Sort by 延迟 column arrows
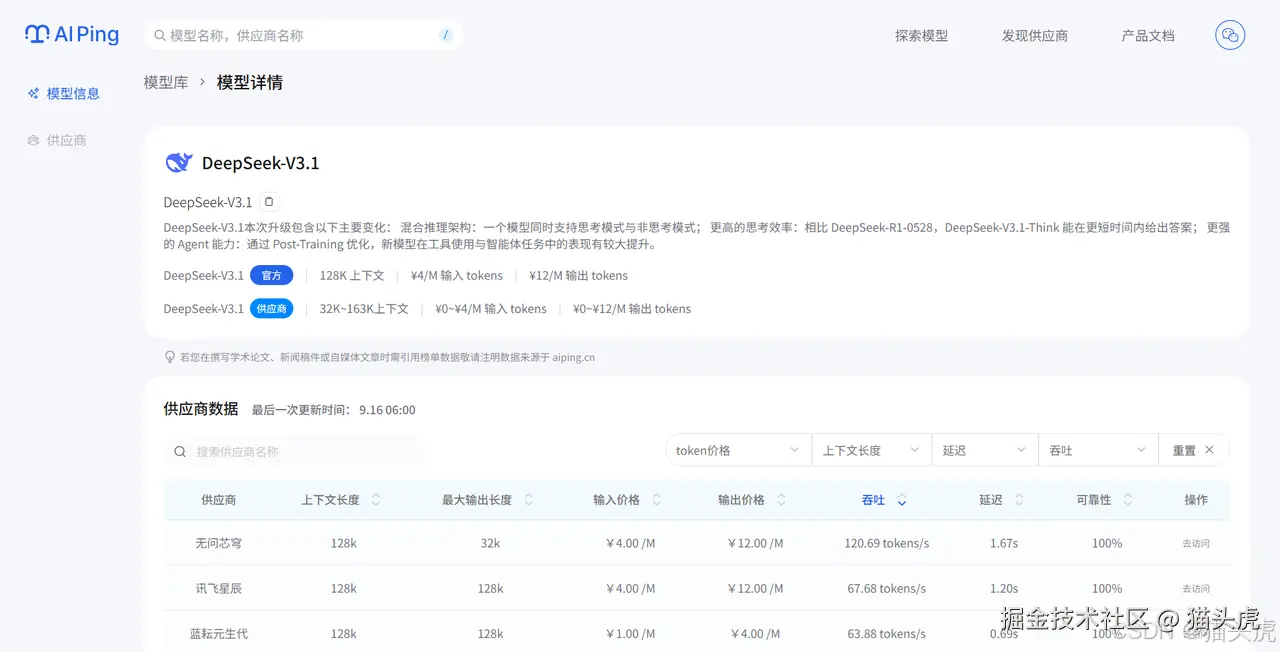The image size is (1280, 652). [1019, 500]
